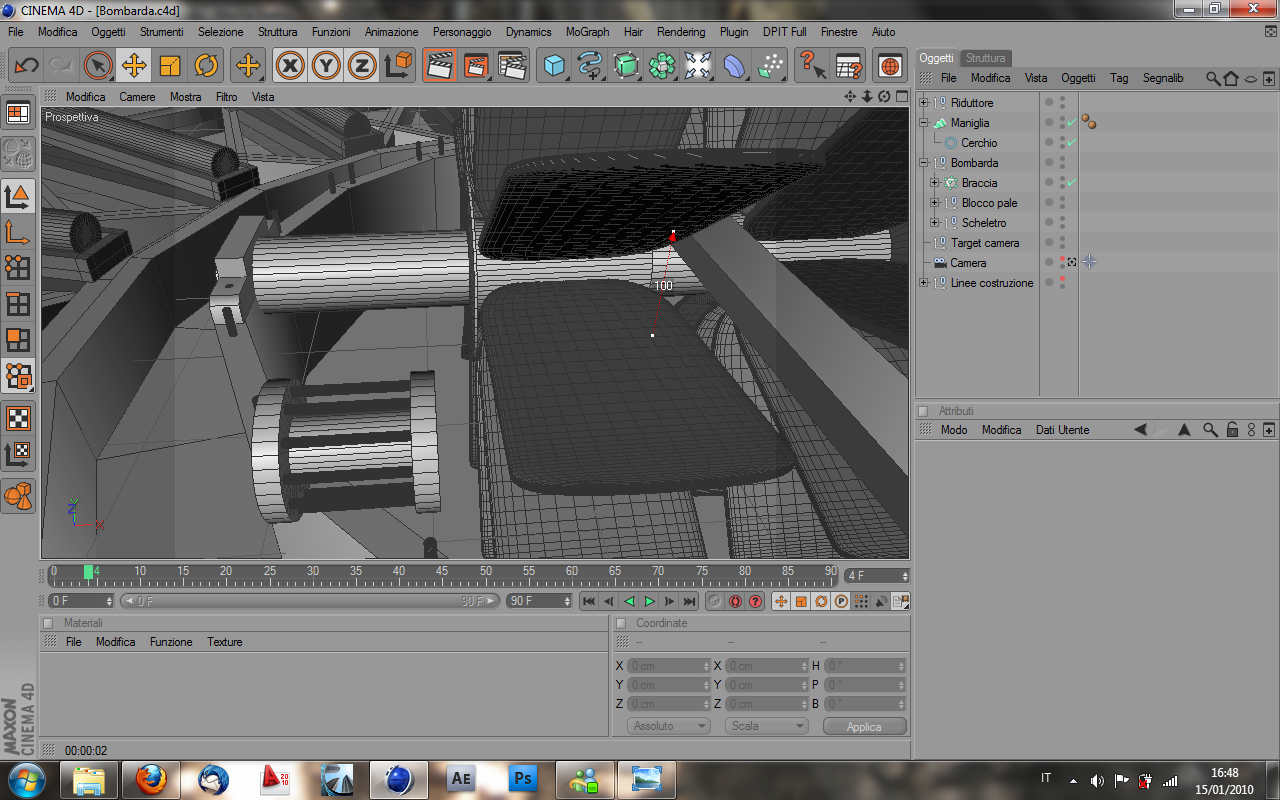The image size is (1280, 800).
Task: Switch to the Struttura tab
Action: (985, 58)
